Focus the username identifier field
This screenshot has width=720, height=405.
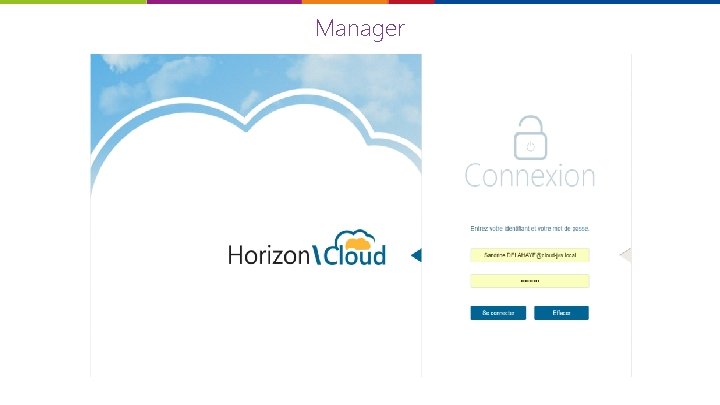tap(529, 255)
